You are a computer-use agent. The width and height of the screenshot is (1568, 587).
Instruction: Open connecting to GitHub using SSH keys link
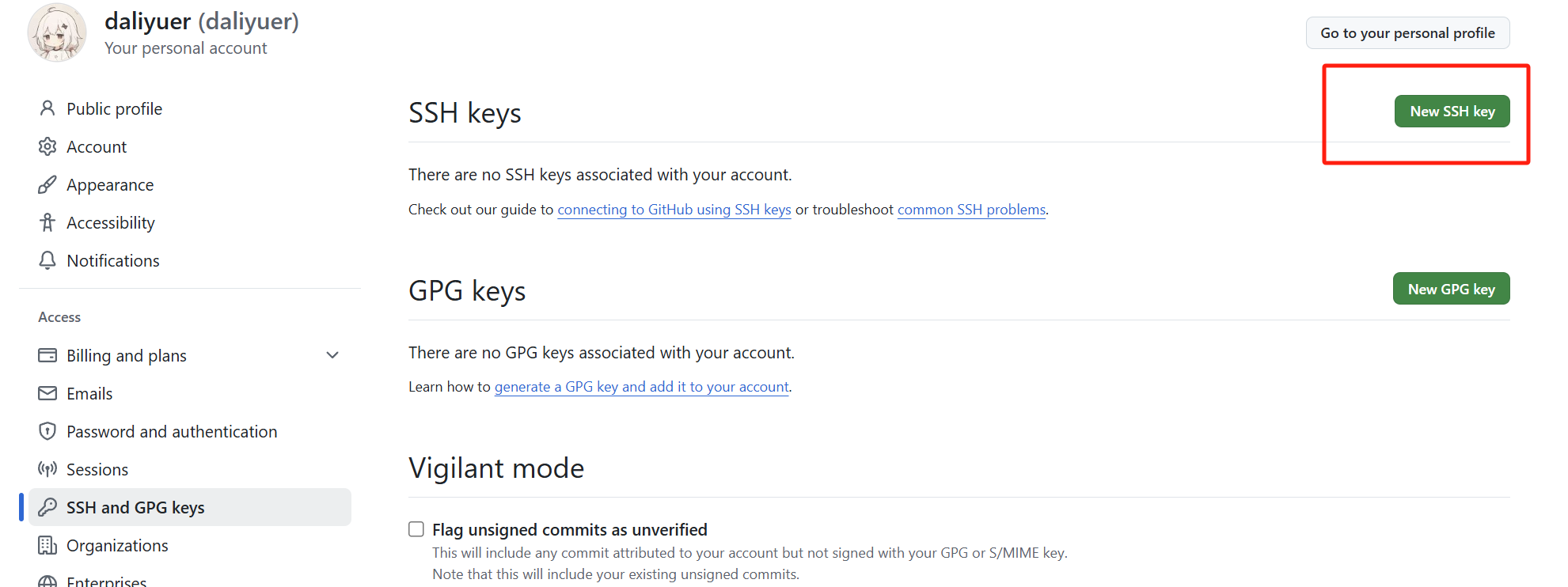(x=674, y=210)
